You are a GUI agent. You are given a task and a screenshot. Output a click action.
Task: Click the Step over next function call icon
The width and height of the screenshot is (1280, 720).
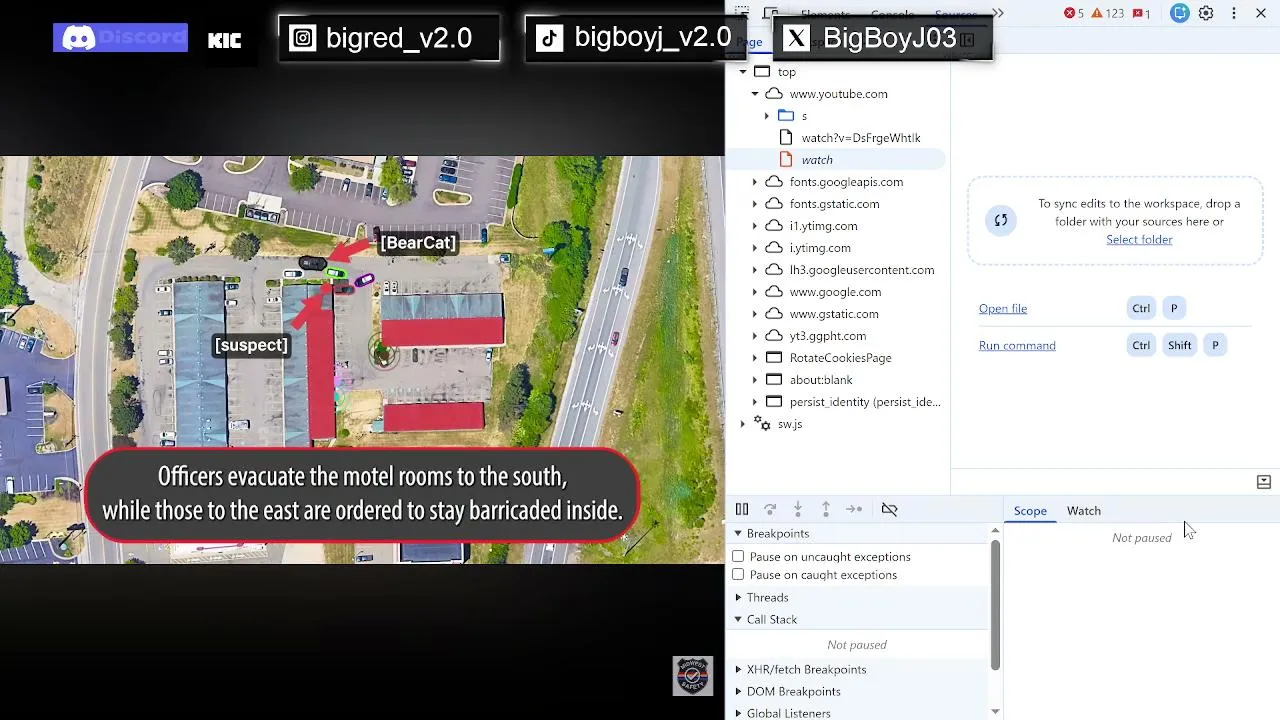coord(770,509)
